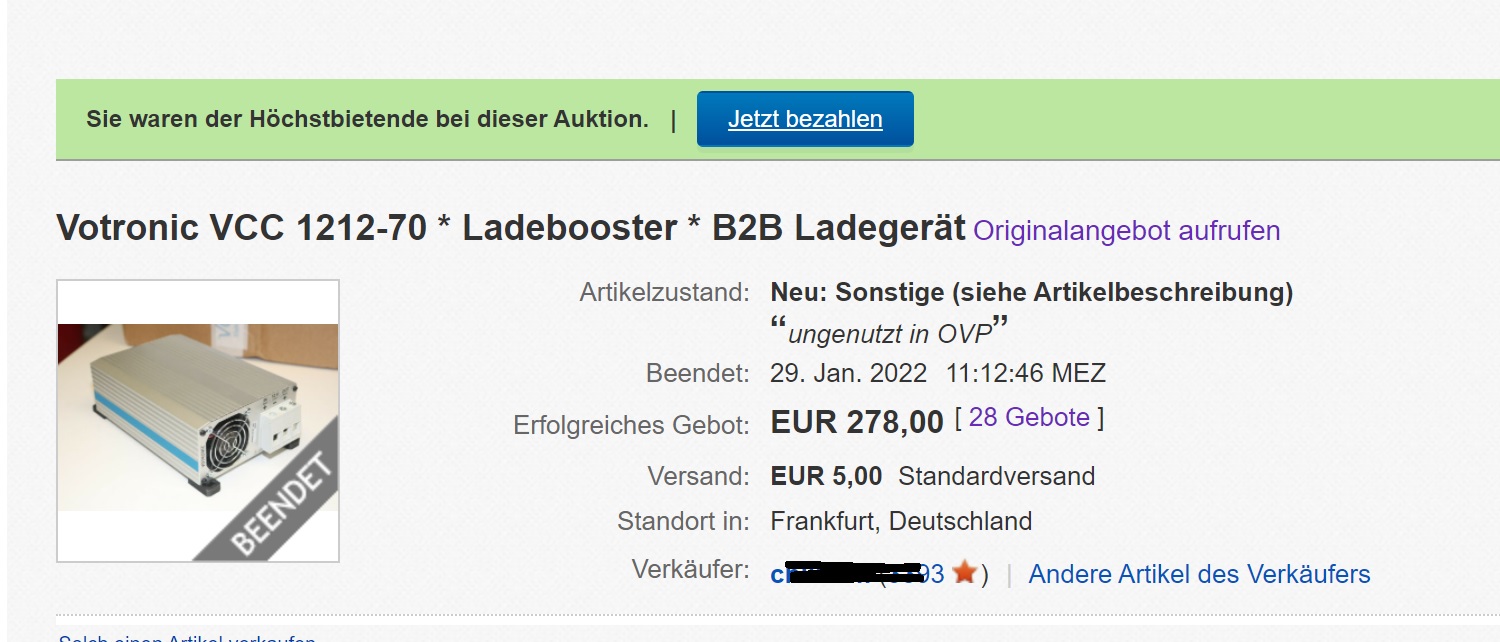Screen dimensions: 1500x642
Task: Select the Votronic VCC 1212-70 item title
Action: pyautogui.click(x=510, y=229)
